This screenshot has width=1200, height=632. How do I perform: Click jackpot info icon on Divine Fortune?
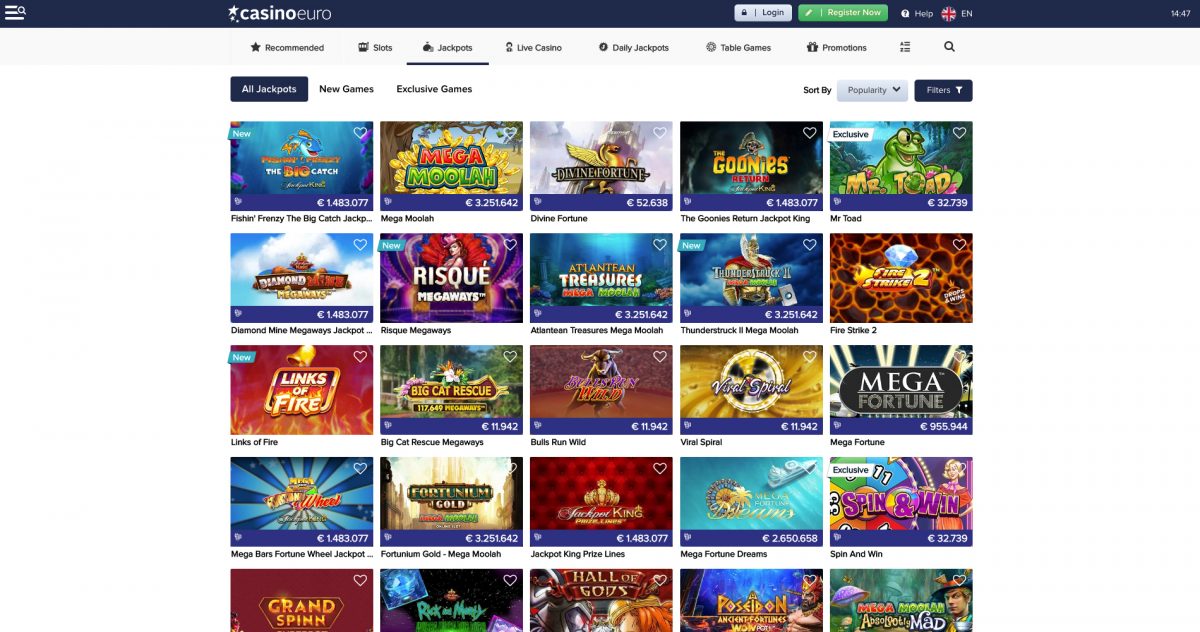(538, 202)
